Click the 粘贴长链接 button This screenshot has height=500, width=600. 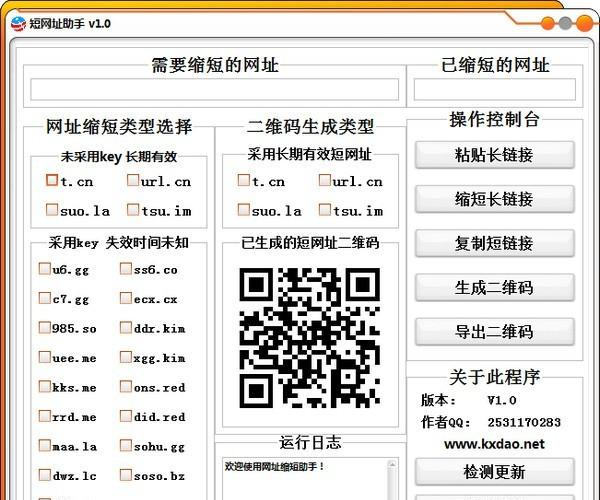point(494,155)
